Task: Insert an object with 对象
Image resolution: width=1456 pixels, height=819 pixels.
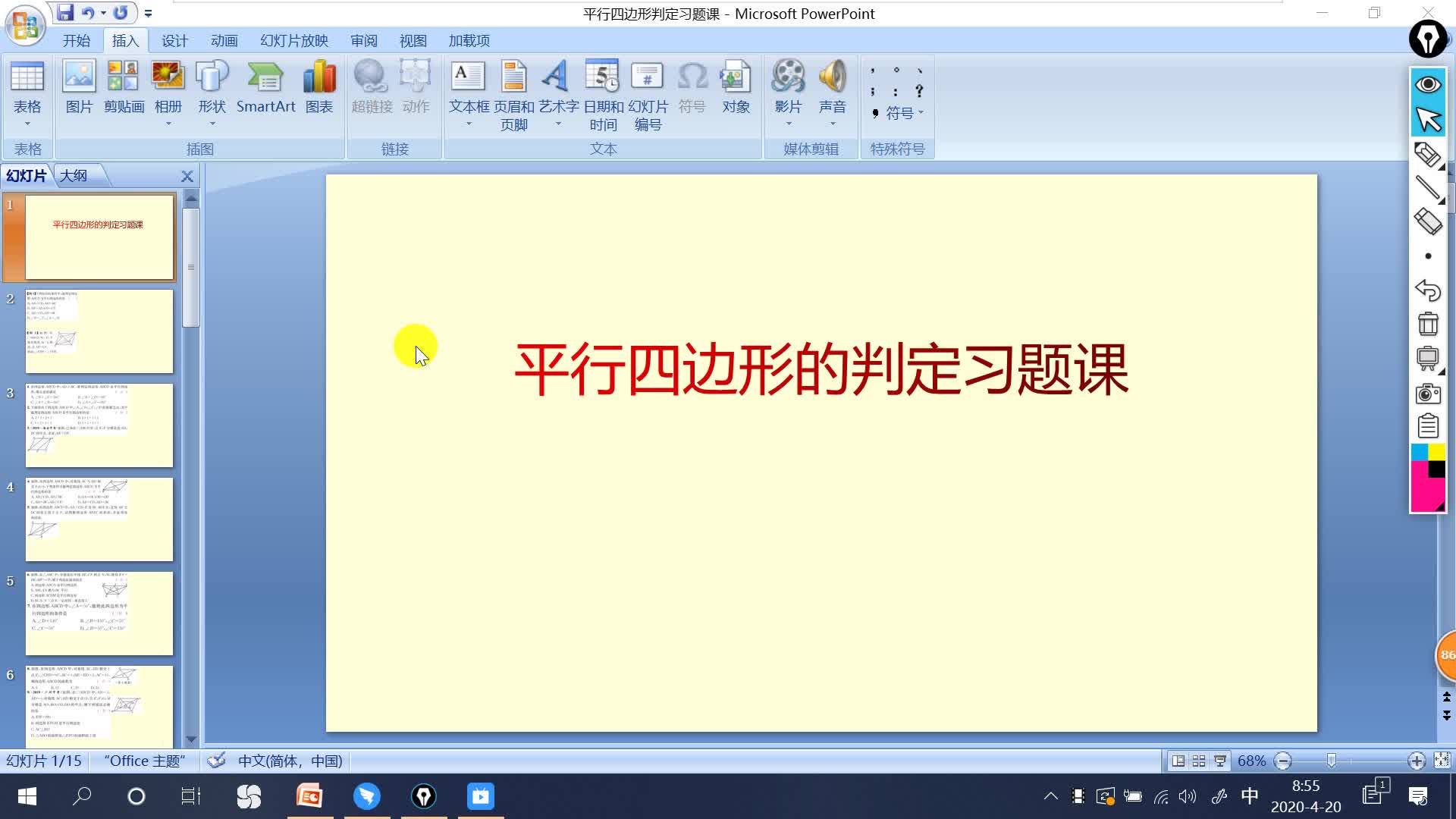Action: (736, 87)
